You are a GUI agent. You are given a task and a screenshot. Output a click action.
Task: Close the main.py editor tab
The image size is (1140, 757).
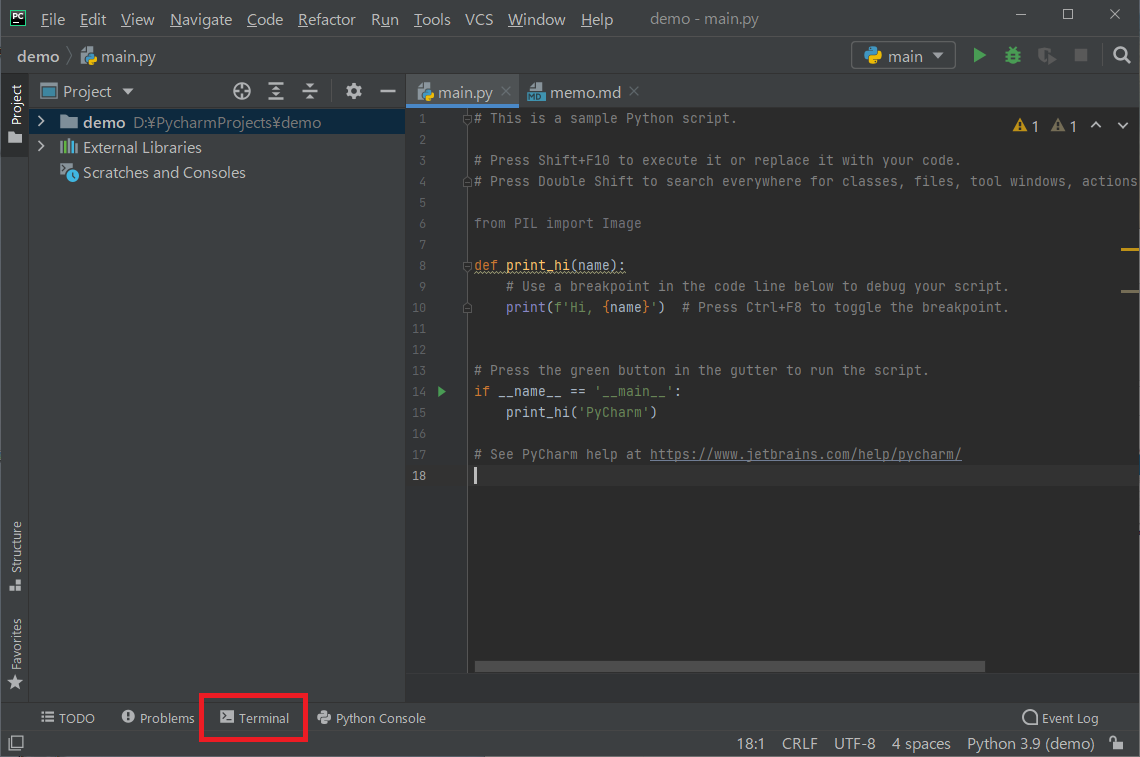tap(506, 91)
